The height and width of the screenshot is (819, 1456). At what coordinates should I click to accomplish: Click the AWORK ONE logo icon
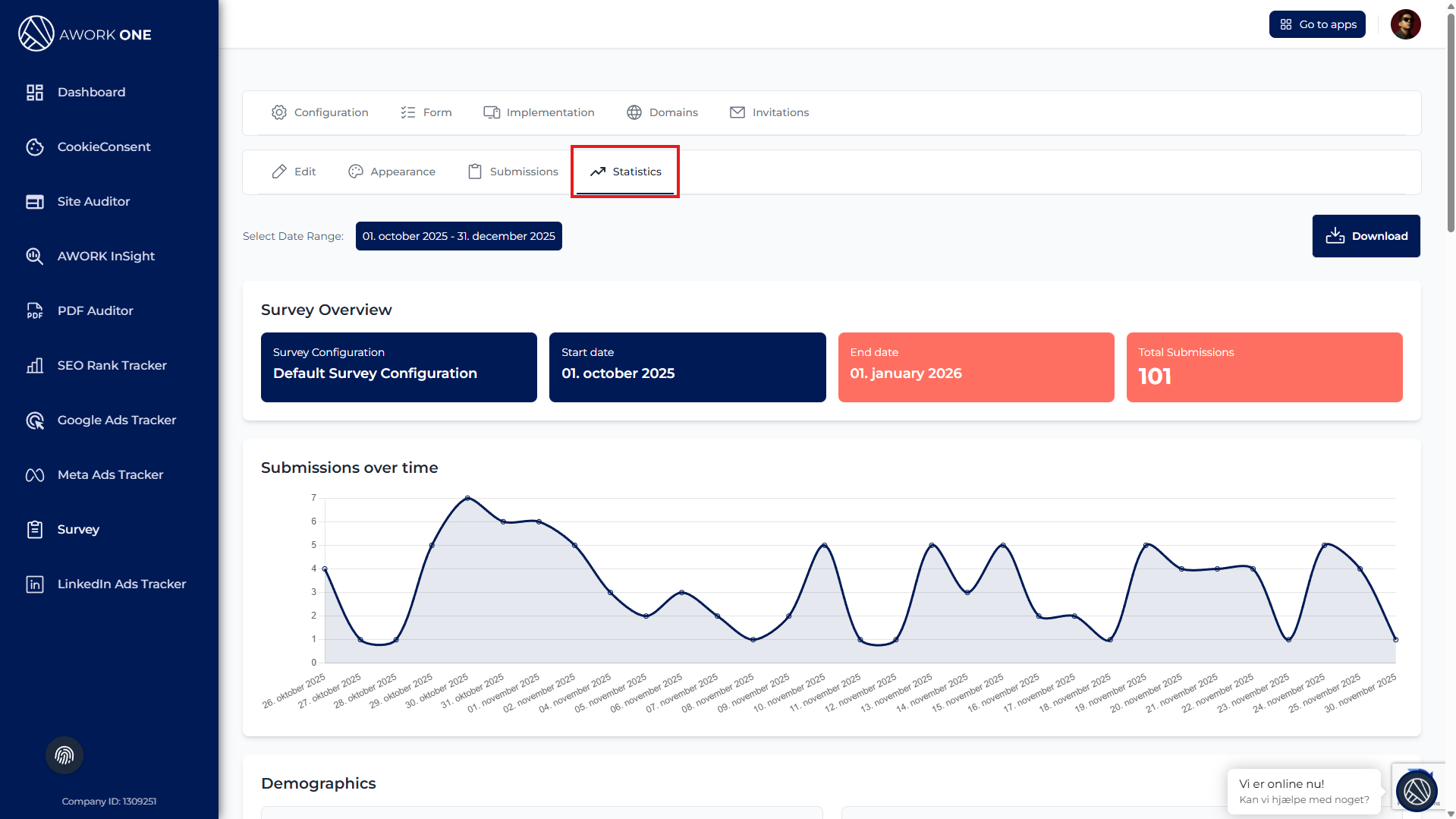click(36, 34)
